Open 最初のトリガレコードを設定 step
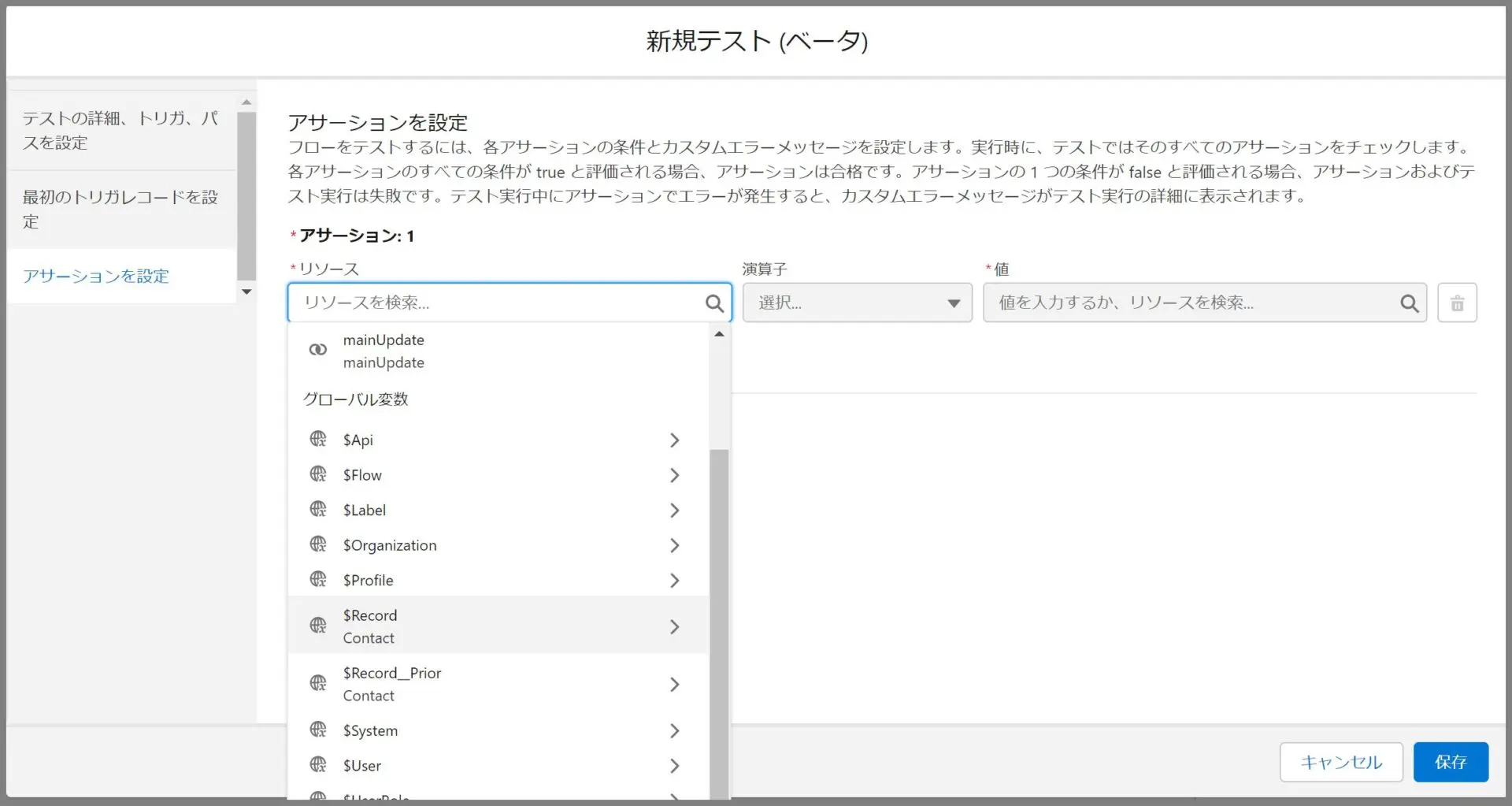Viewport: 1512px width, 806px height. click(x=120, y=209)
